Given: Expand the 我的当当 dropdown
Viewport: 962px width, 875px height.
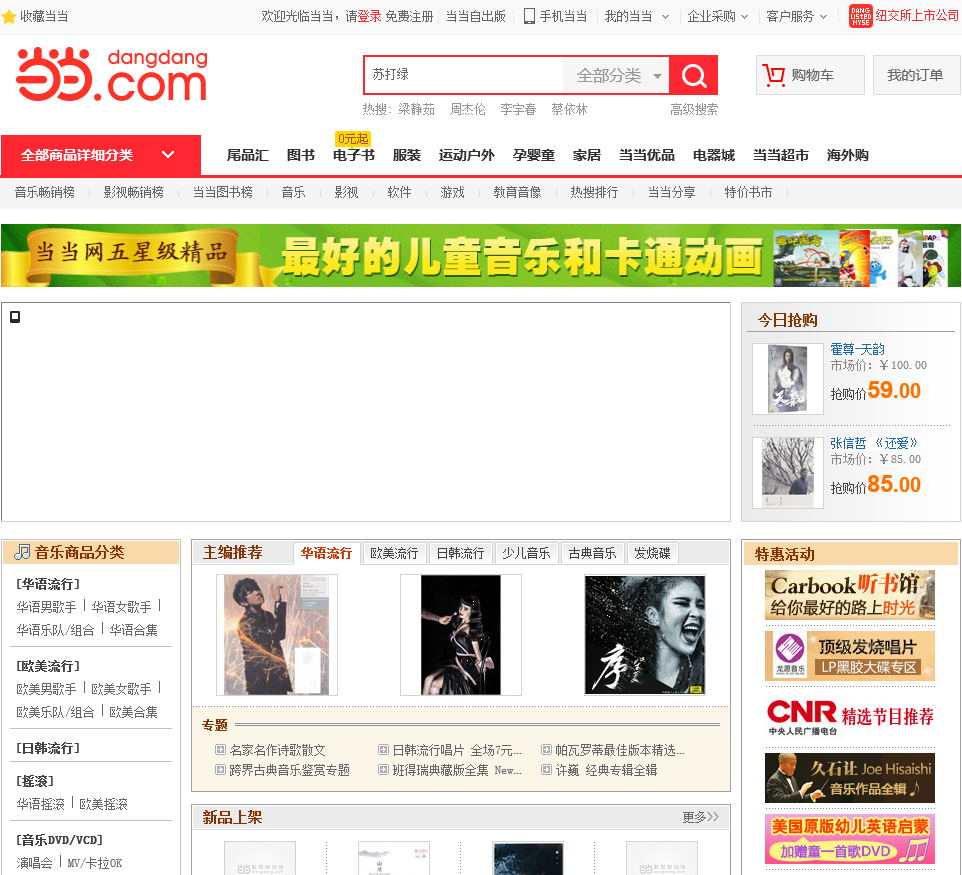Looking at the screenshot, I should point(636,17).
